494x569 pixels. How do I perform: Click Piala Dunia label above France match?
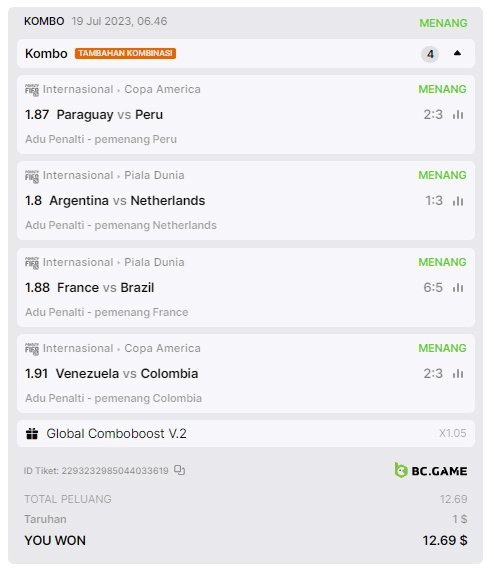[154, 262]
